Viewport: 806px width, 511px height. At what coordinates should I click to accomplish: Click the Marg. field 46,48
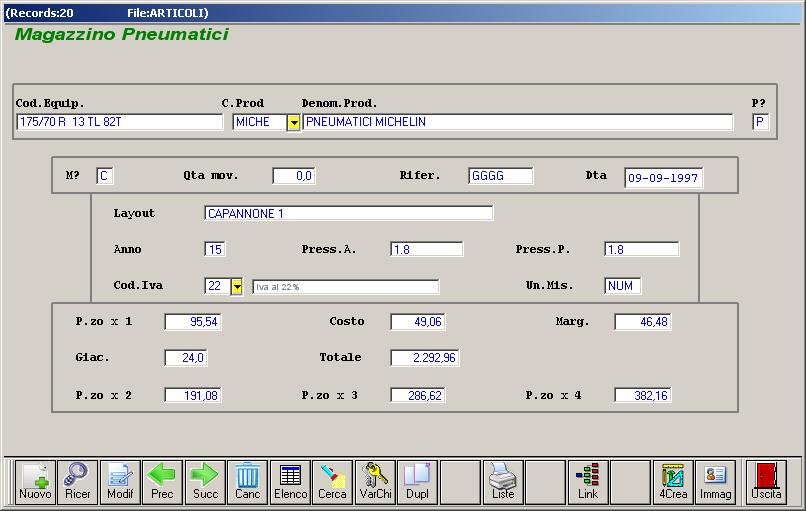(643, 322)
